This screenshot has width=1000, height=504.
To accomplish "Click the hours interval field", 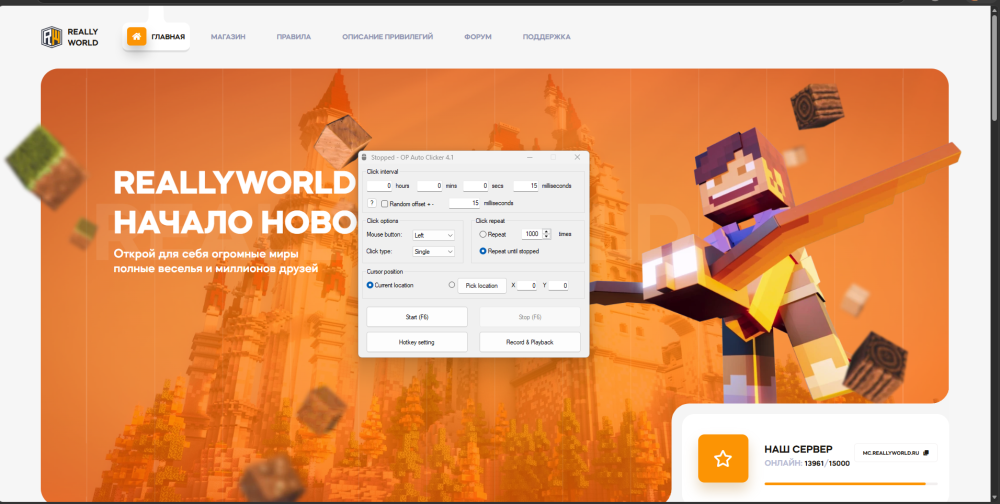I will (379, 186).
